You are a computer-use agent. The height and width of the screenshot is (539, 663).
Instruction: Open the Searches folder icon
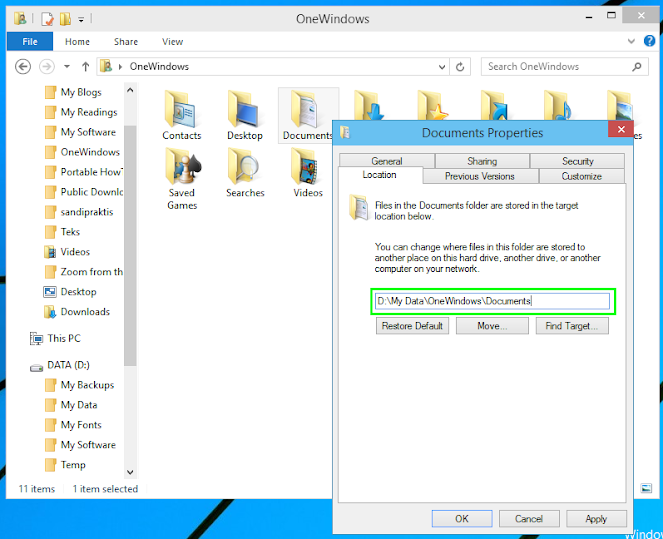pos(245,172)
